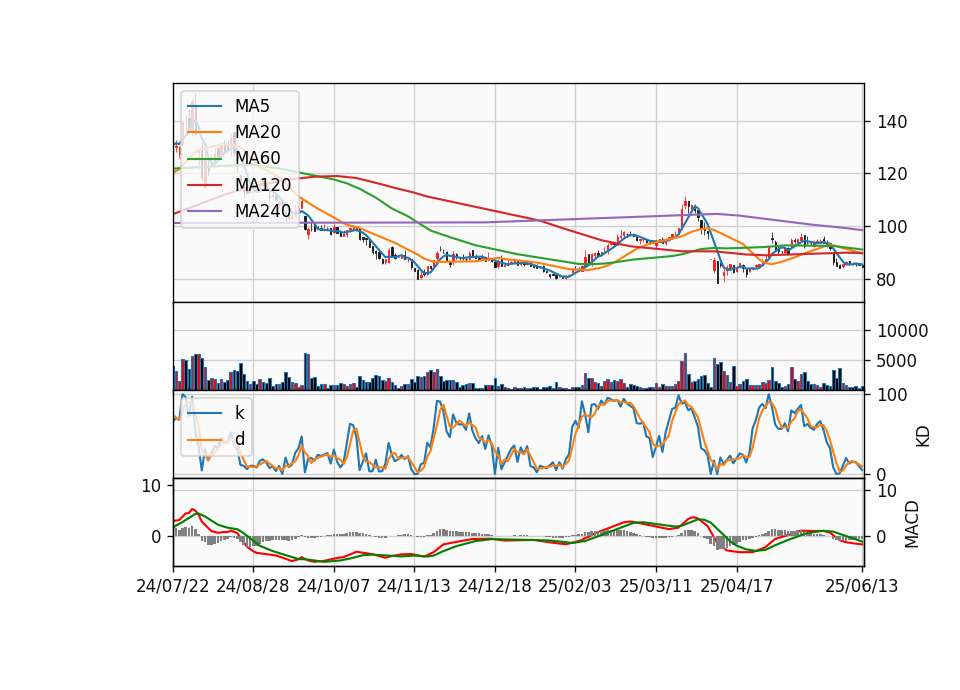
Task: Click the 120 price axis label
Action: click(x=892, y=174)
